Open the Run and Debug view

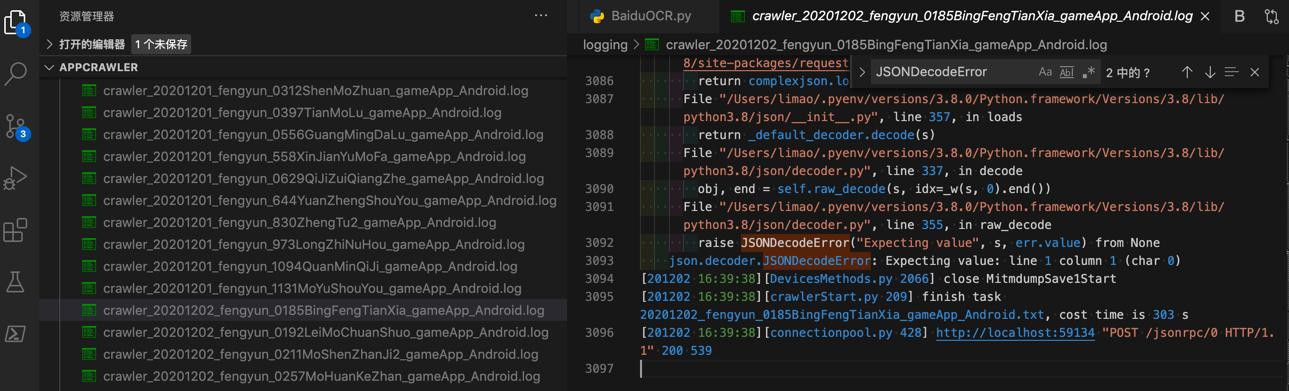(16, 178)
